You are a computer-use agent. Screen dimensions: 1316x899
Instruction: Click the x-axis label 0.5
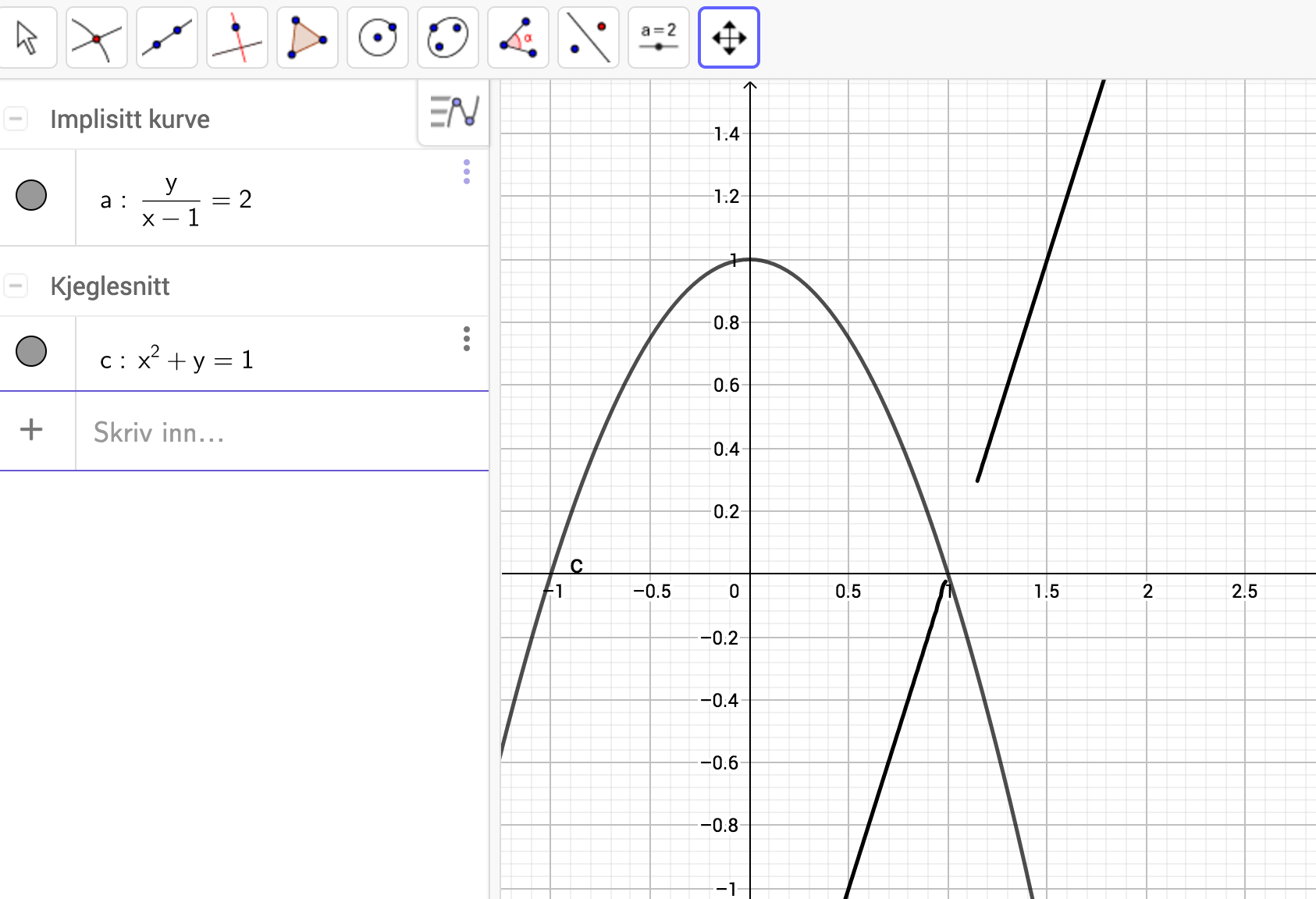point(848,592)
